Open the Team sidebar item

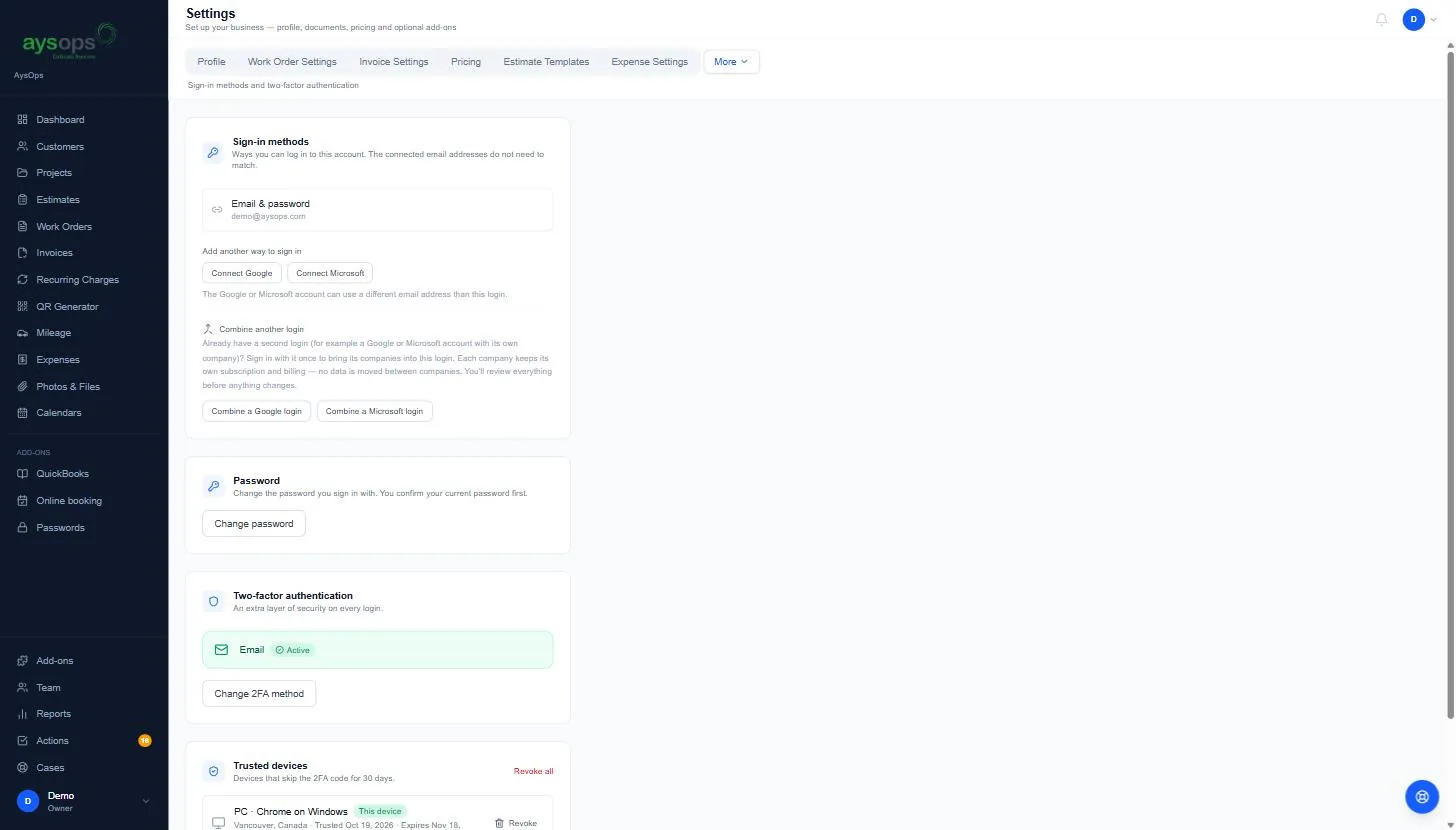click(84, 688)
